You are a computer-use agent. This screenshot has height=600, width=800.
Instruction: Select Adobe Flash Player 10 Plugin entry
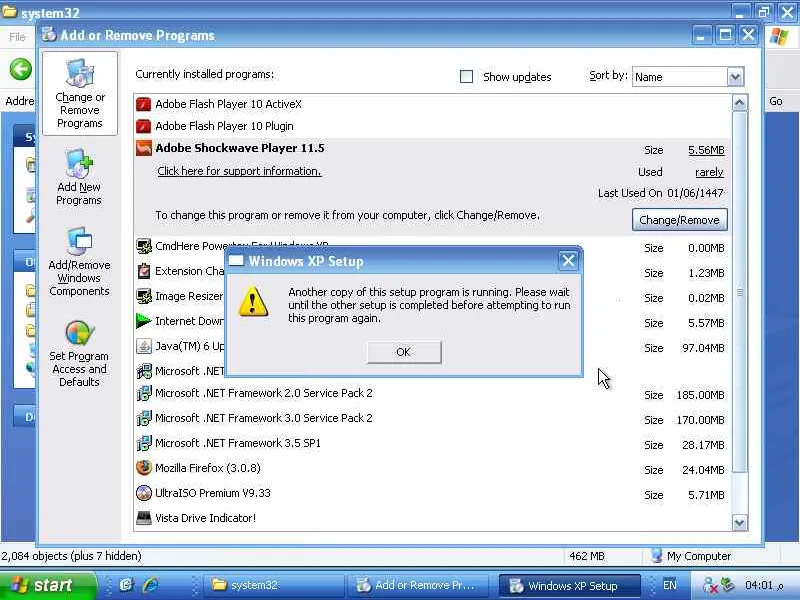pos(433,126)
